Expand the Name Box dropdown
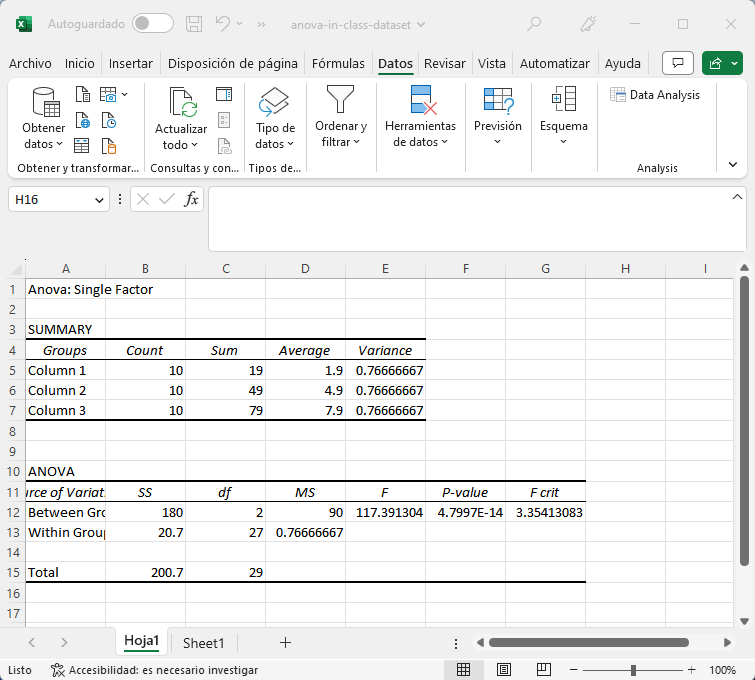This screenshot has height=680, width=755. (x=99, y=200)
